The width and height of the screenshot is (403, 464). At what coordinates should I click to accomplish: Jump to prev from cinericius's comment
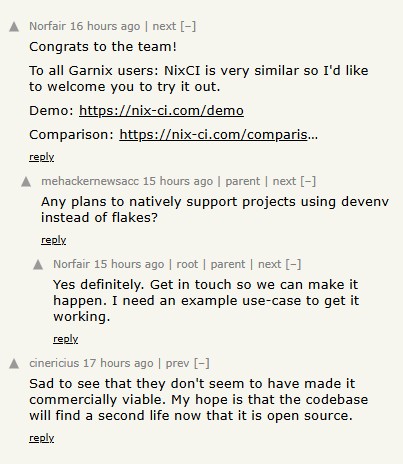coord(177,363)
